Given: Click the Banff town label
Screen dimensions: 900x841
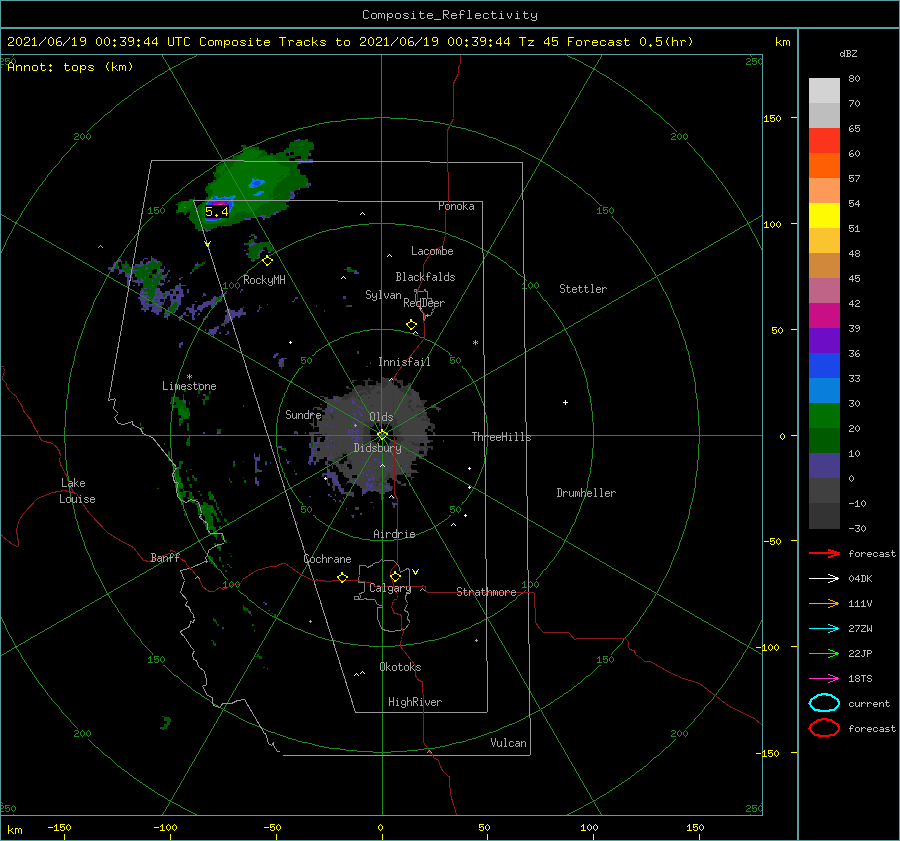Looking at the screenshot, I should tap(165, 557).
